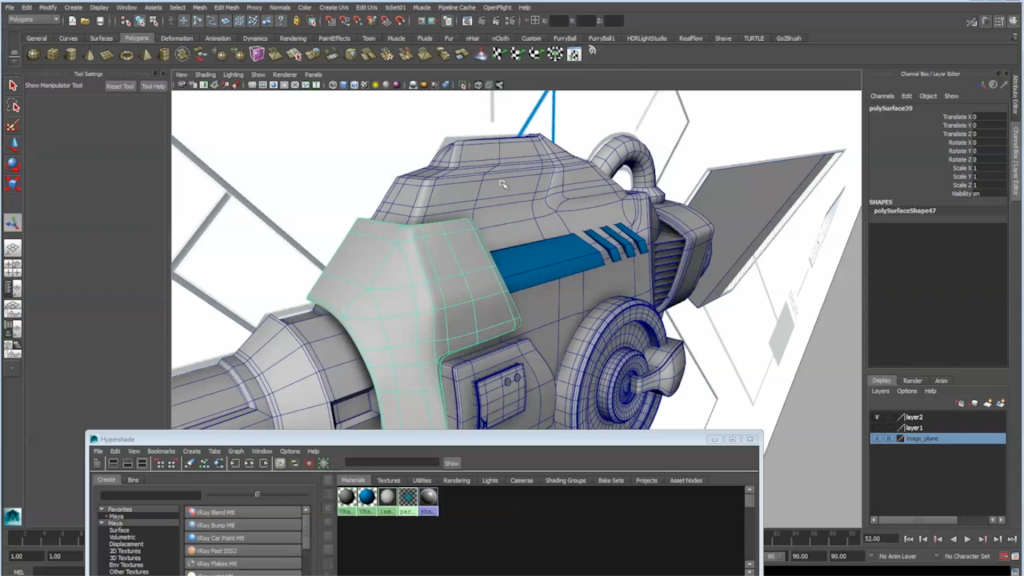This screenshot has height=576, width=1024.
Task: Open Hypershade Graph menu
Action: [236, 451]
